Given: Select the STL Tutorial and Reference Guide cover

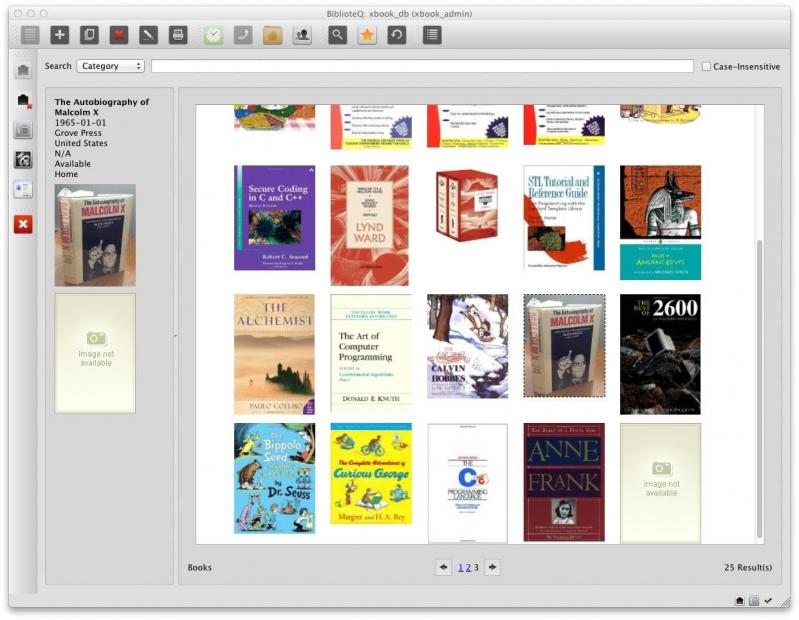Looking at the screenshot, I should [x=564, y=218].
